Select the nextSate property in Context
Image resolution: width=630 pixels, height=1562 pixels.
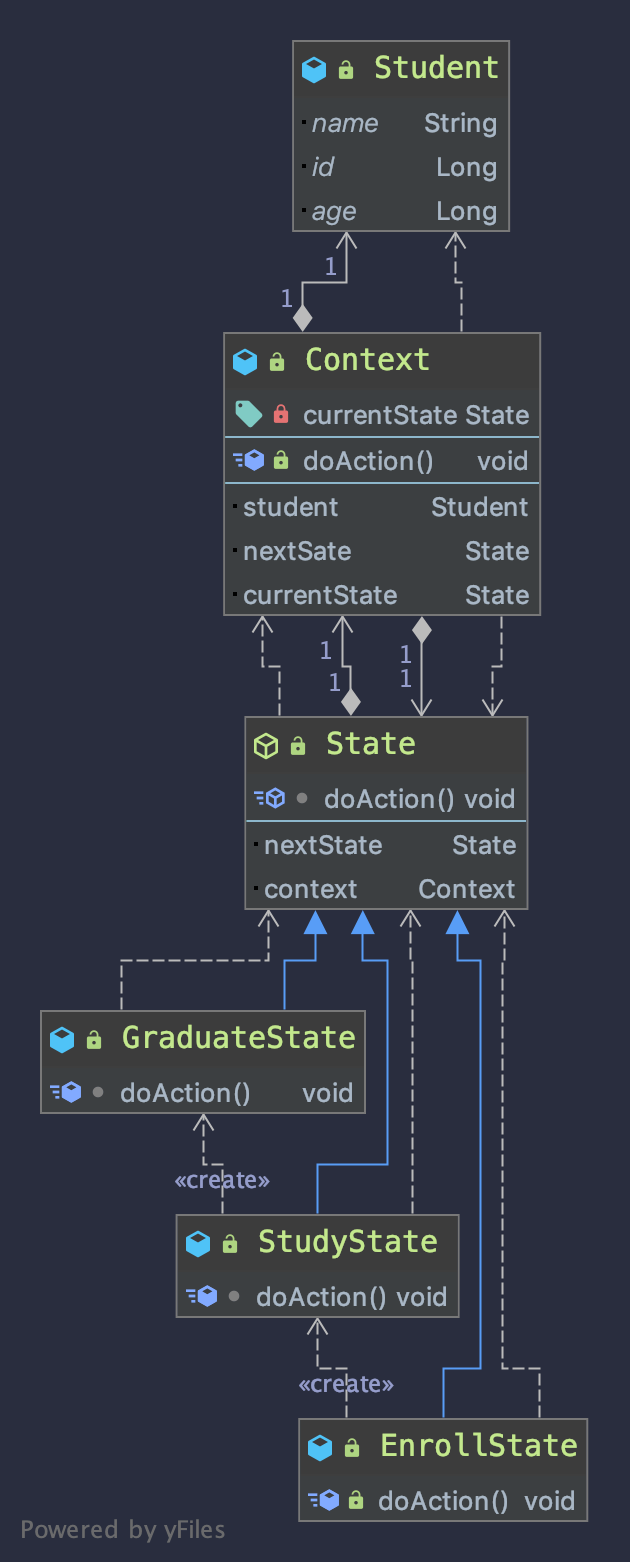[382, 551]
